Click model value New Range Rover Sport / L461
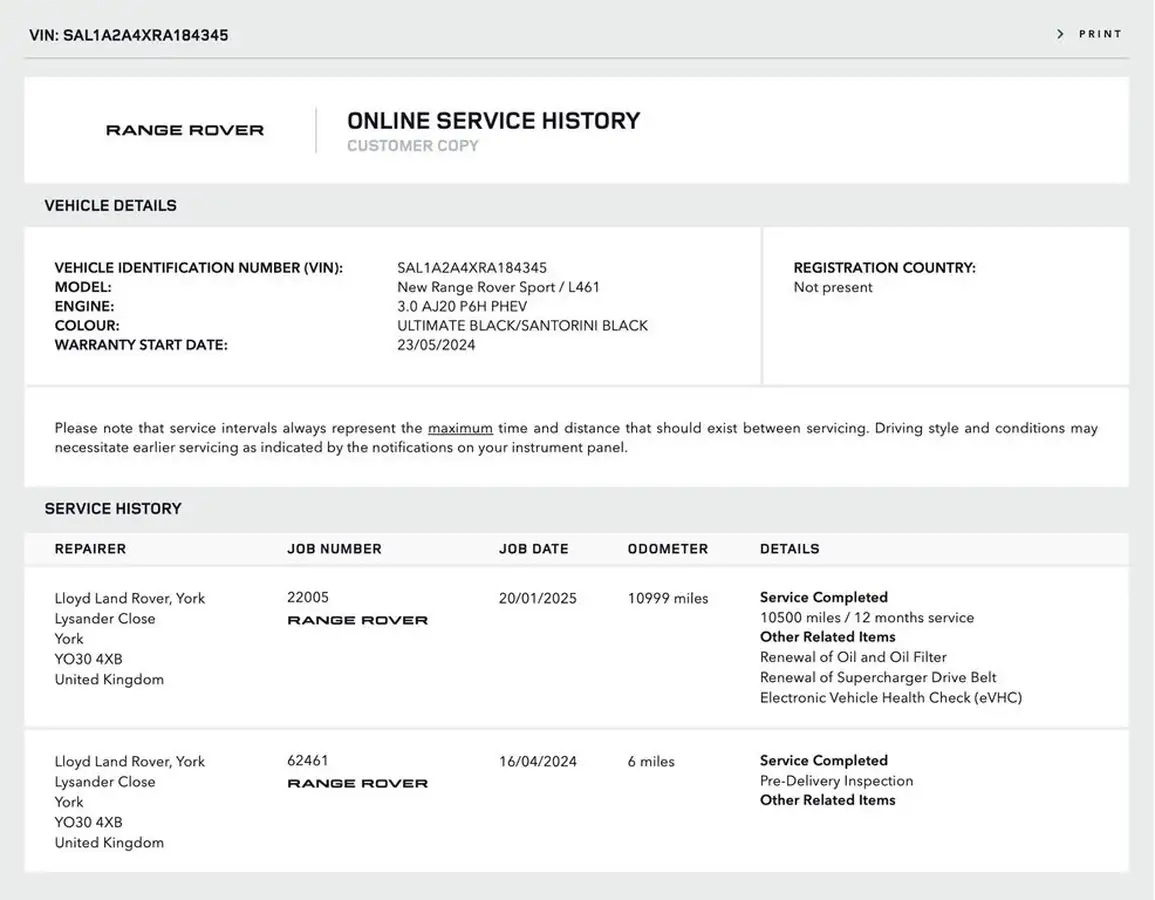1155x900 pixels. point(499,287)
